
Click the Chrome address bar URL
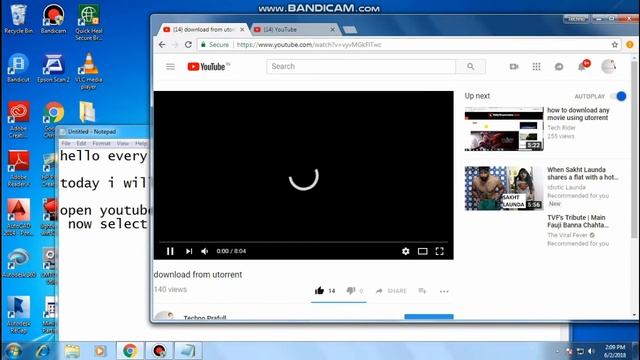309,44
